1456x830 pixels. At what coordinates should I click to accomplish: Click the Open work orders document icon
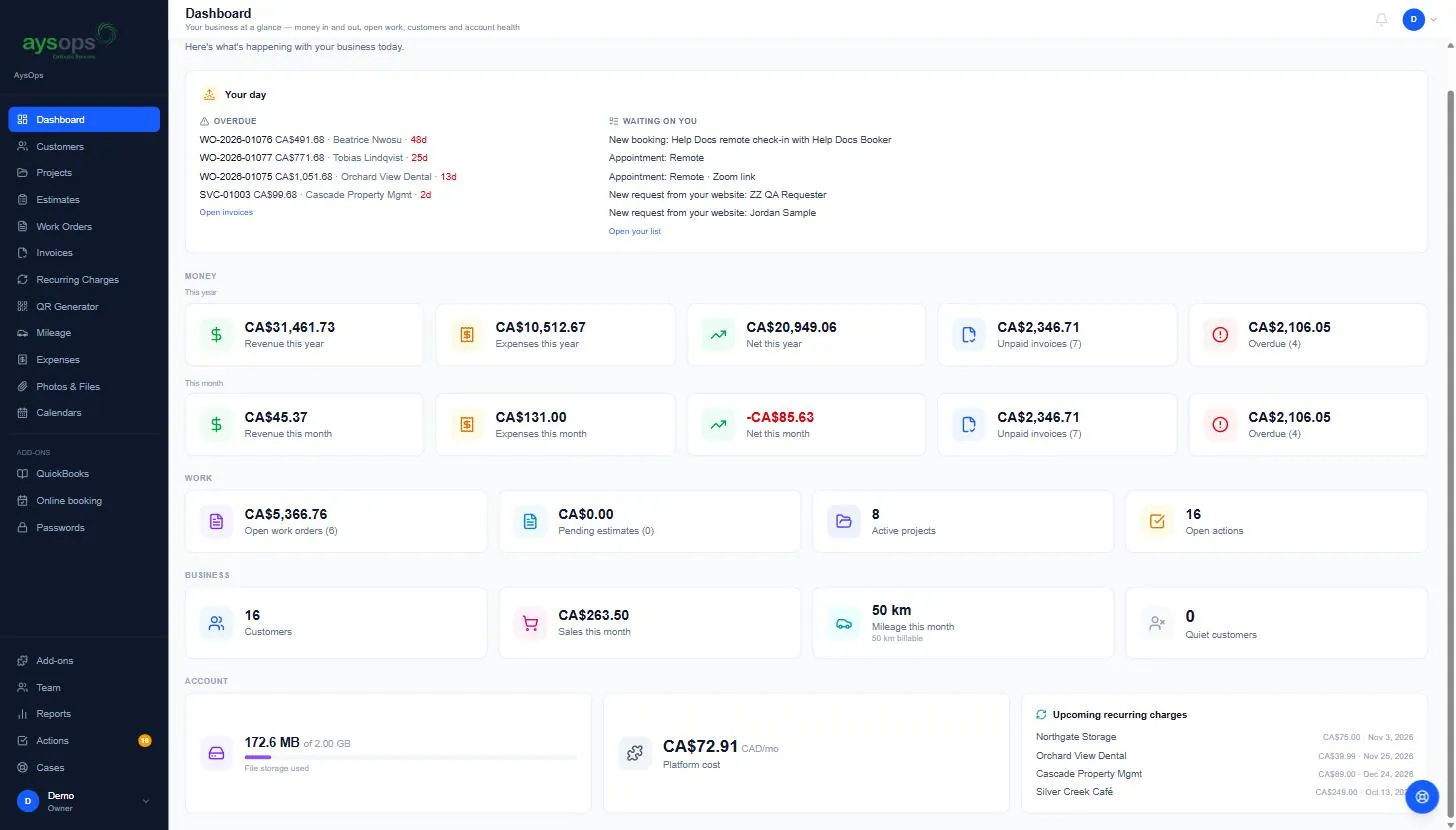[x=216, y=521]
